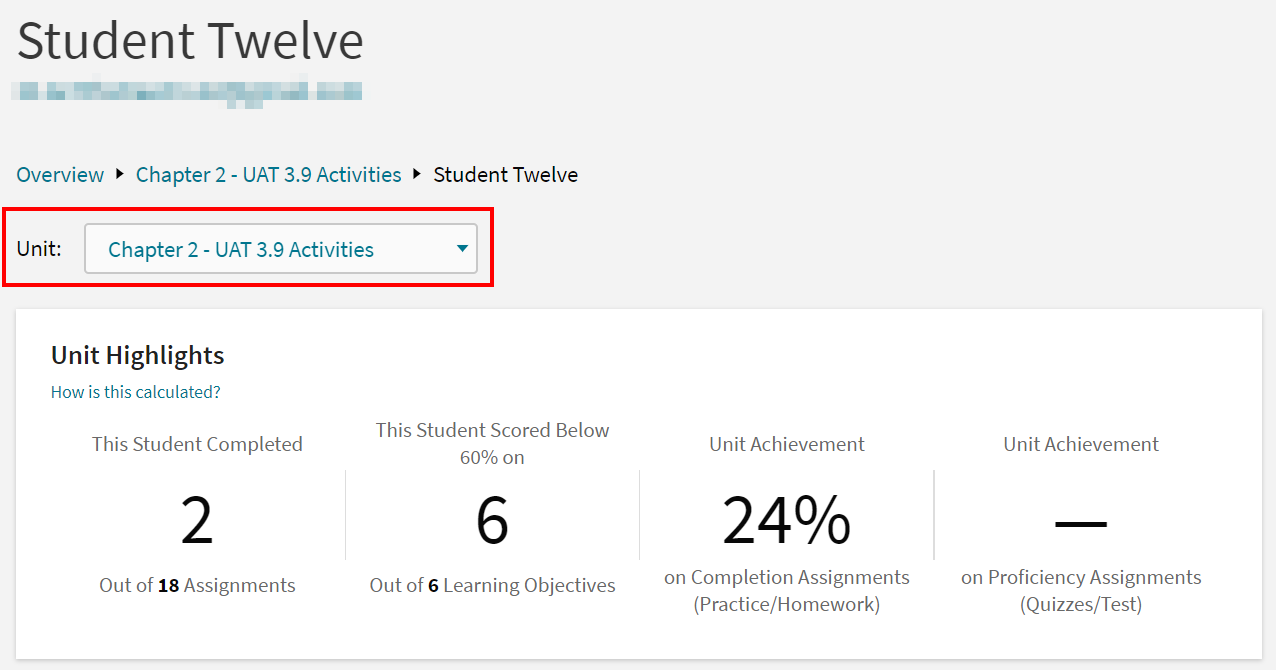Click the Overview breadcrumb link

point(59,174)
